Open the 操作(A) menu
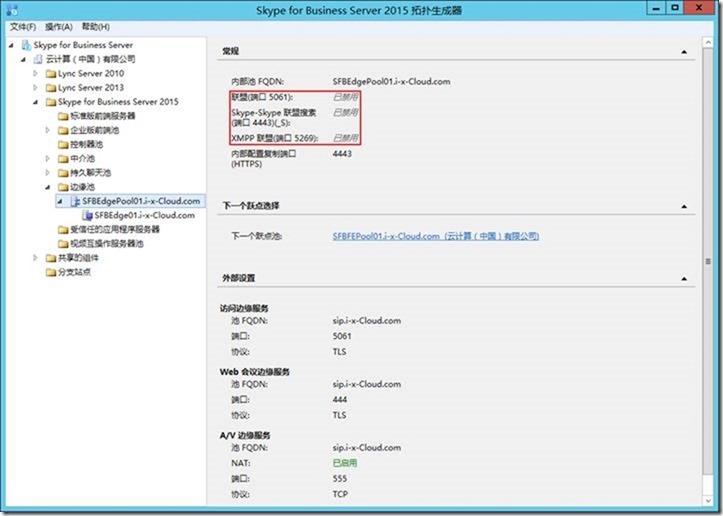The image size is (723, 516). (59, 27)
